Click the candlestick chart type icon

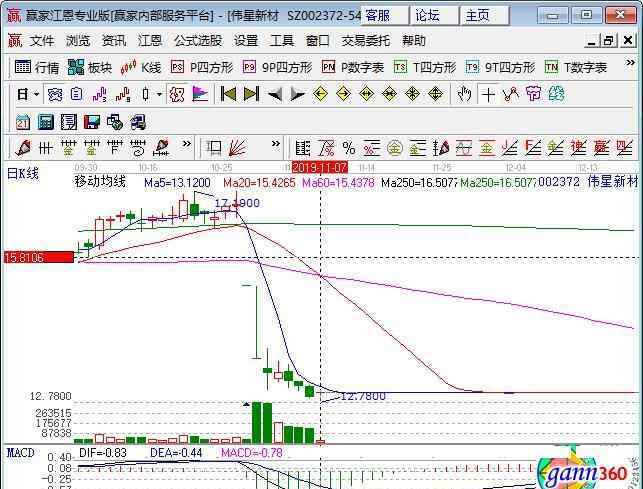point(146,94)
